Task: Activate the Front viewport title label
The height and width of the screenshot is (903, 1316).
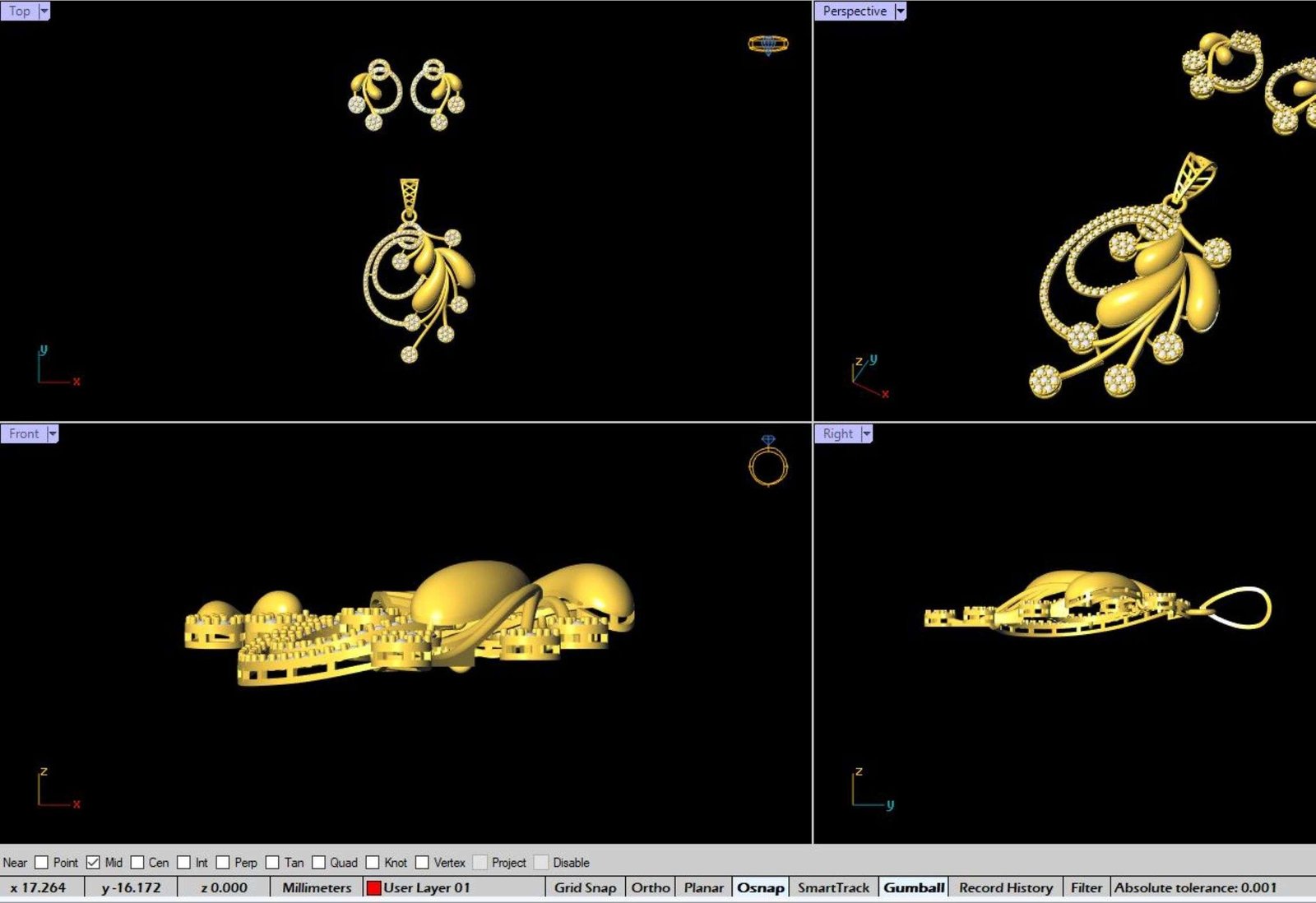Action: pos(24,433)
